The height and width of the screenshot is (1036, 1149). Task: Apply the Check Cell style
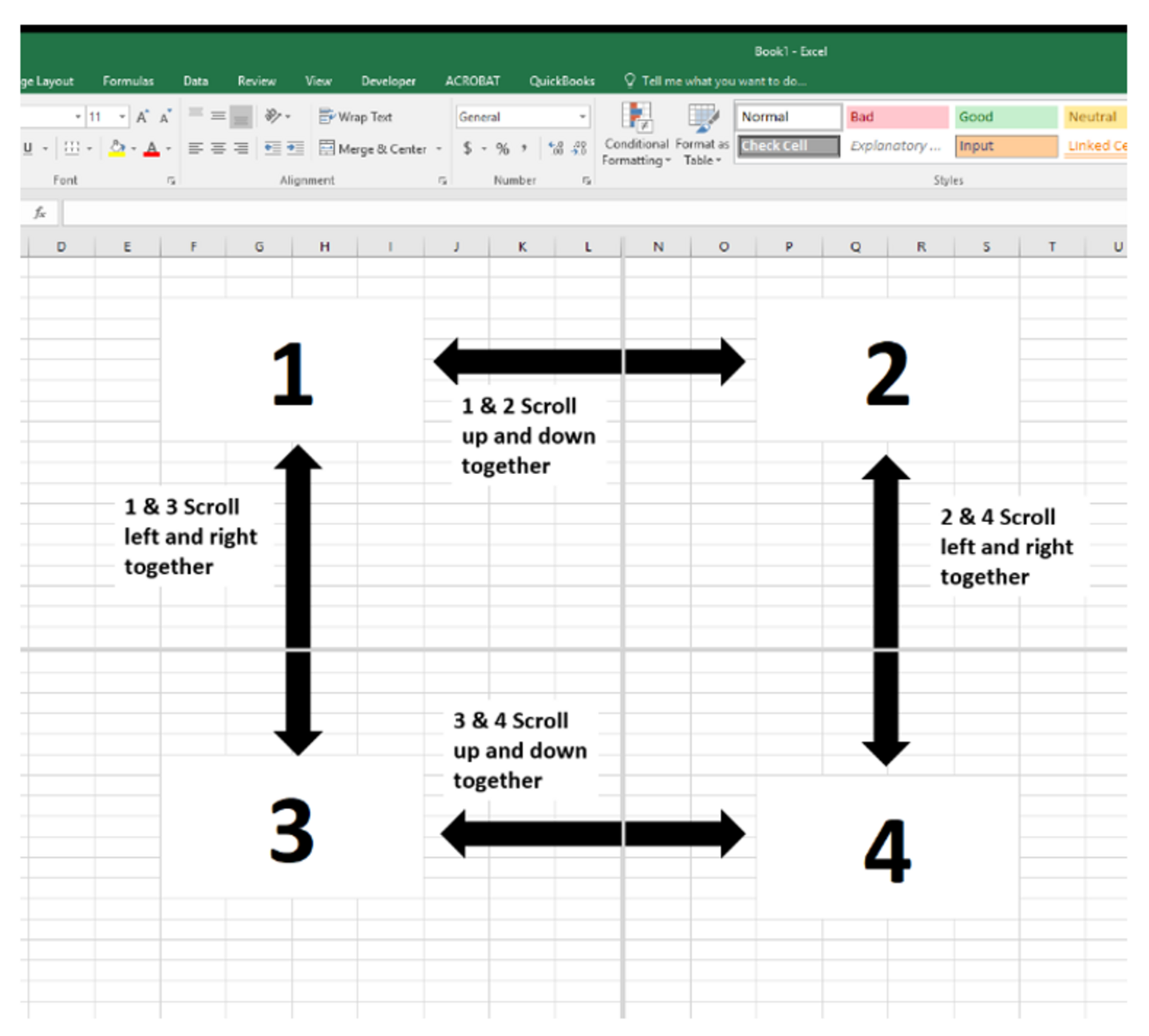click(x=787, y=145)
